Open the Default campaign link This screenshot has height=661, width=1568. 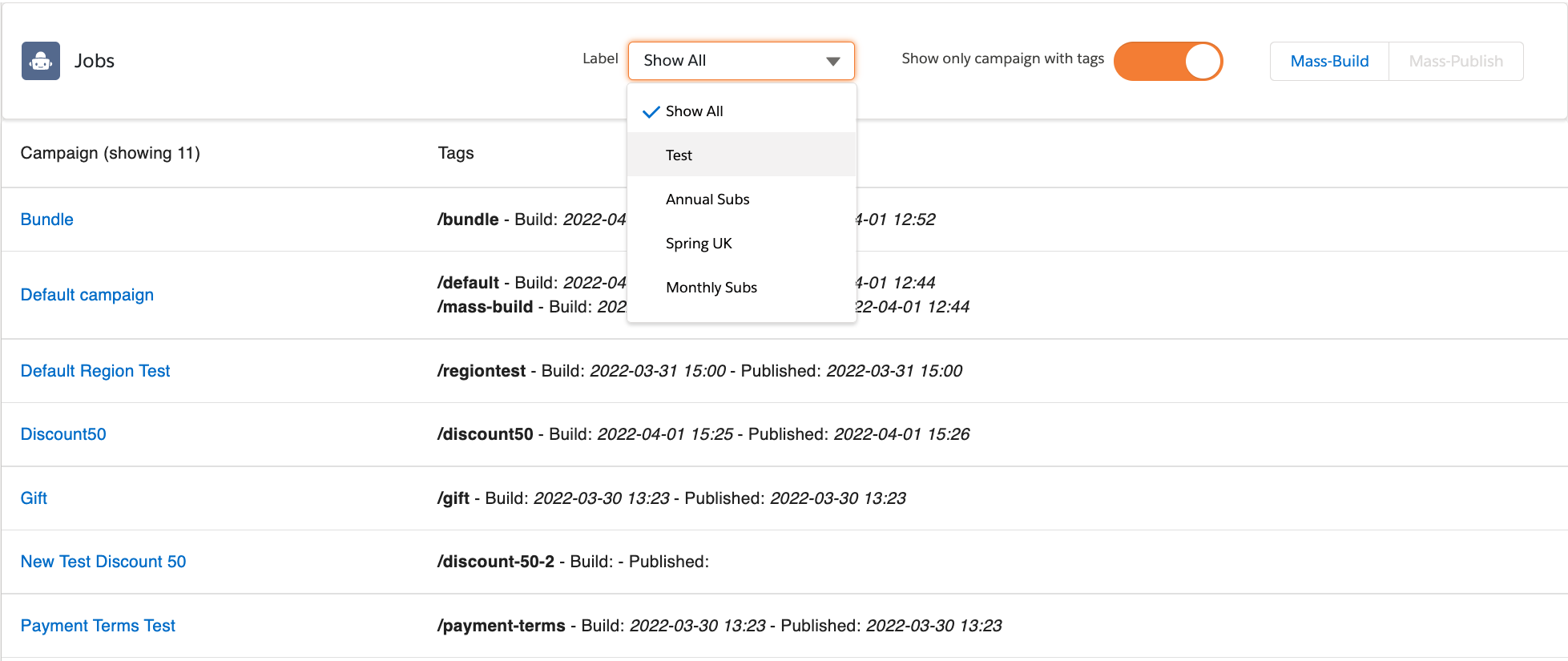tap(87, 295)
